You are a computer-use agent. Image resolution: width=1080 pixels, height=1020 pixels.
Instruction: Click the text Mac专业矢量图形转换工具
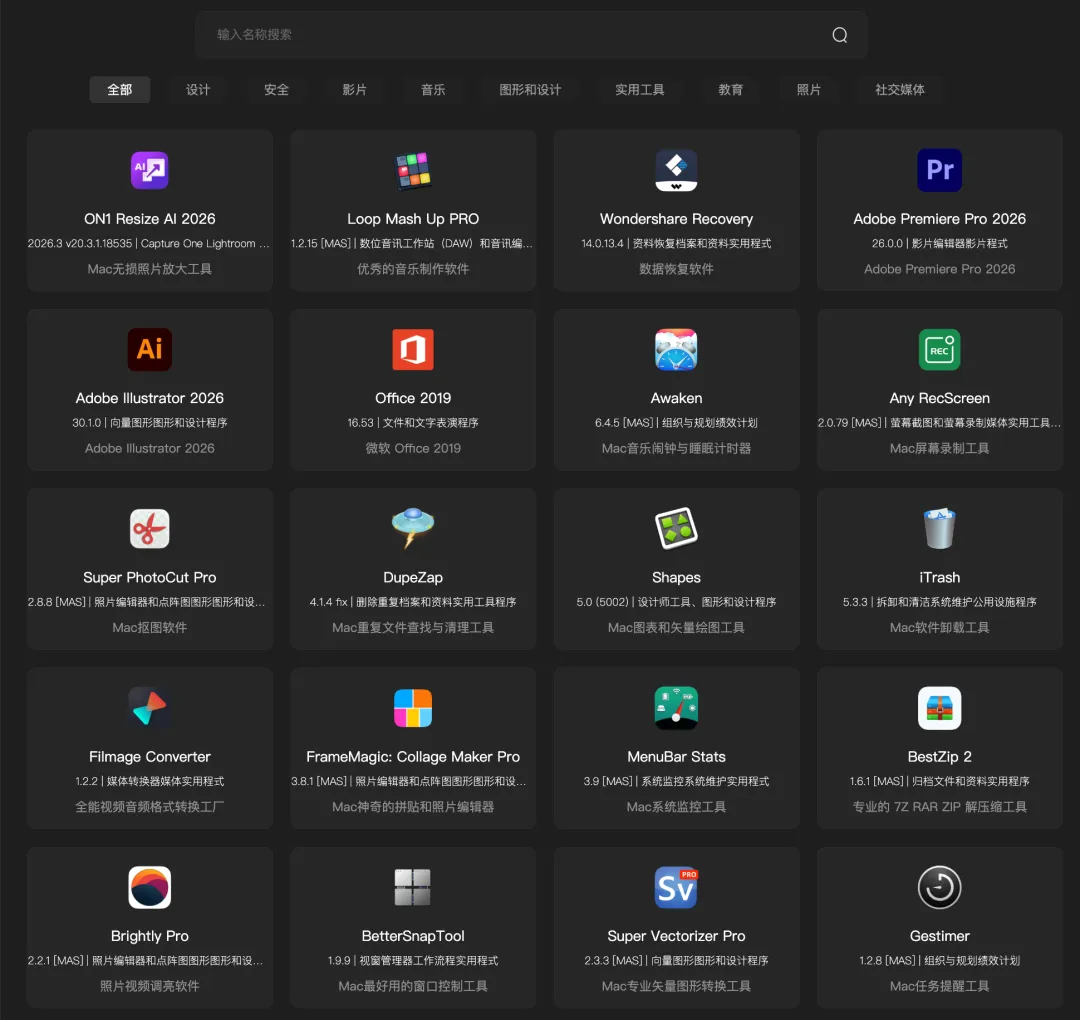pyautogui.click(x=676, y=986)
